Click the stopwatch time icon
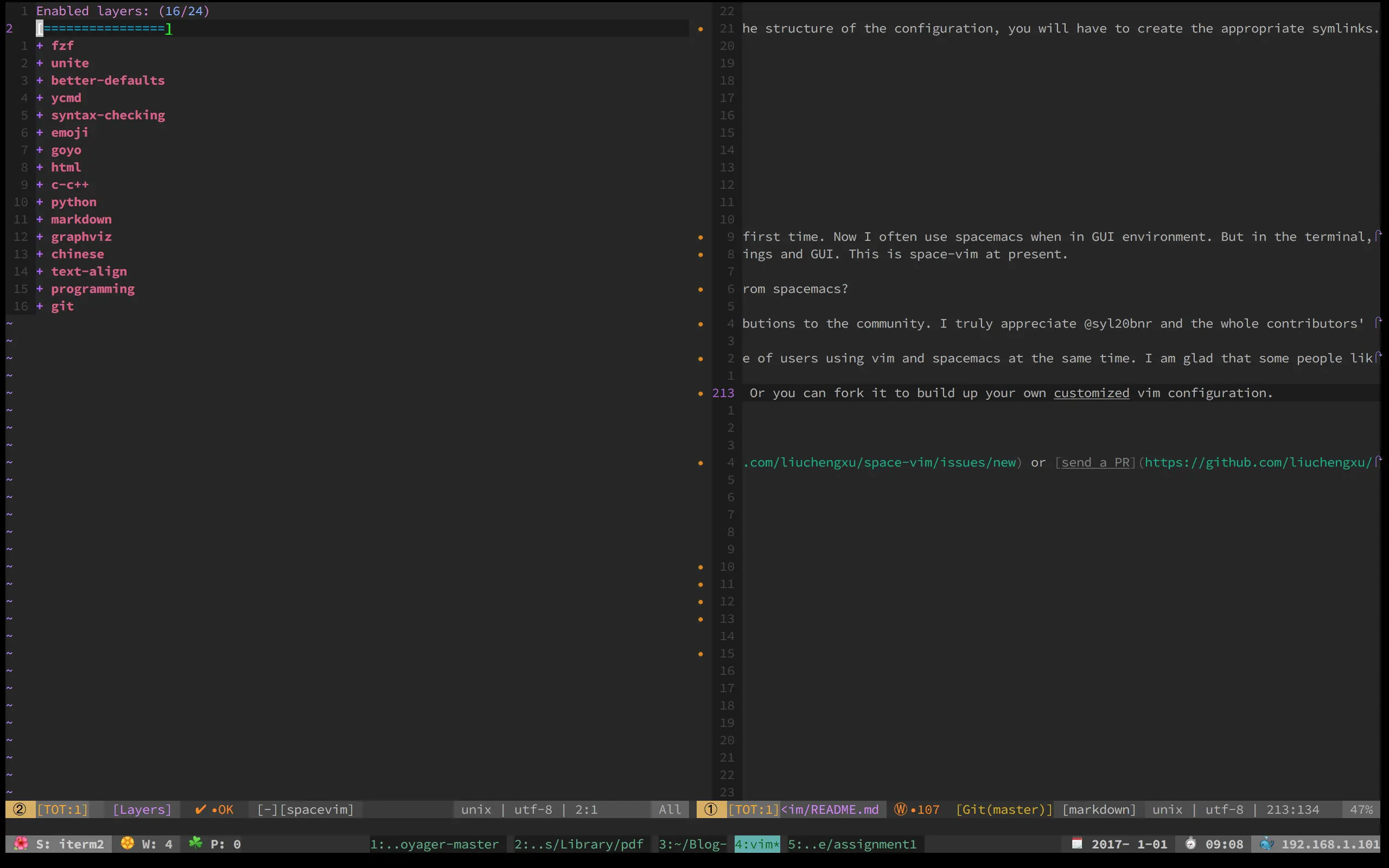 click(1190, 844)
